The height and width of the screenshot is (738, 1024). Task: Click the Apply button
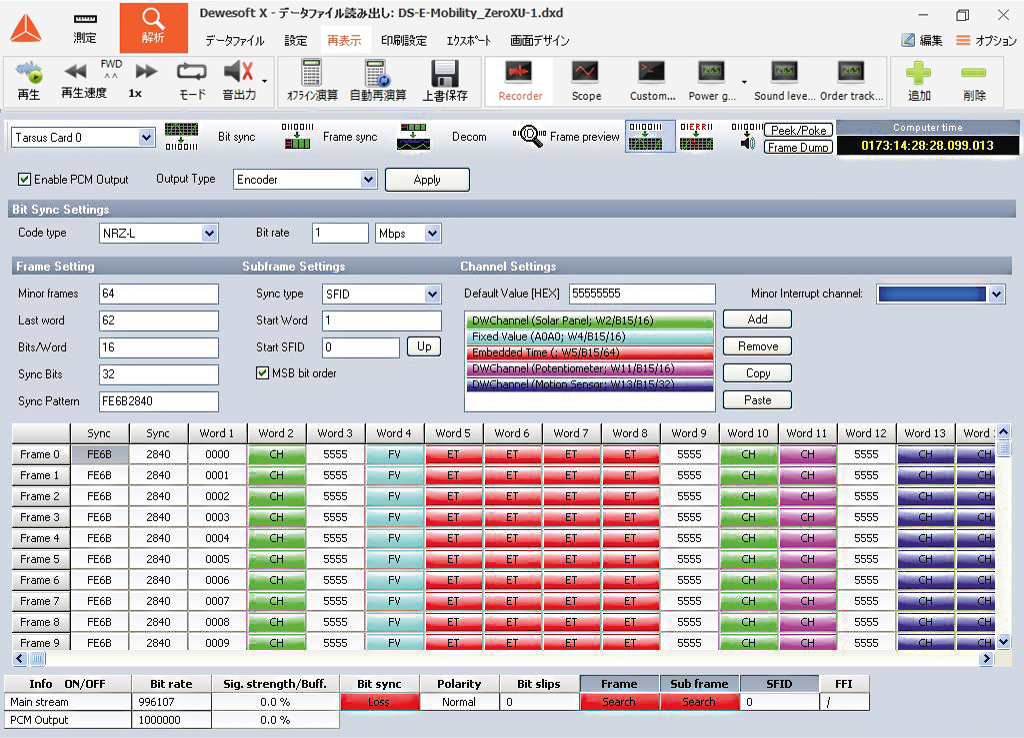(427, 180)
